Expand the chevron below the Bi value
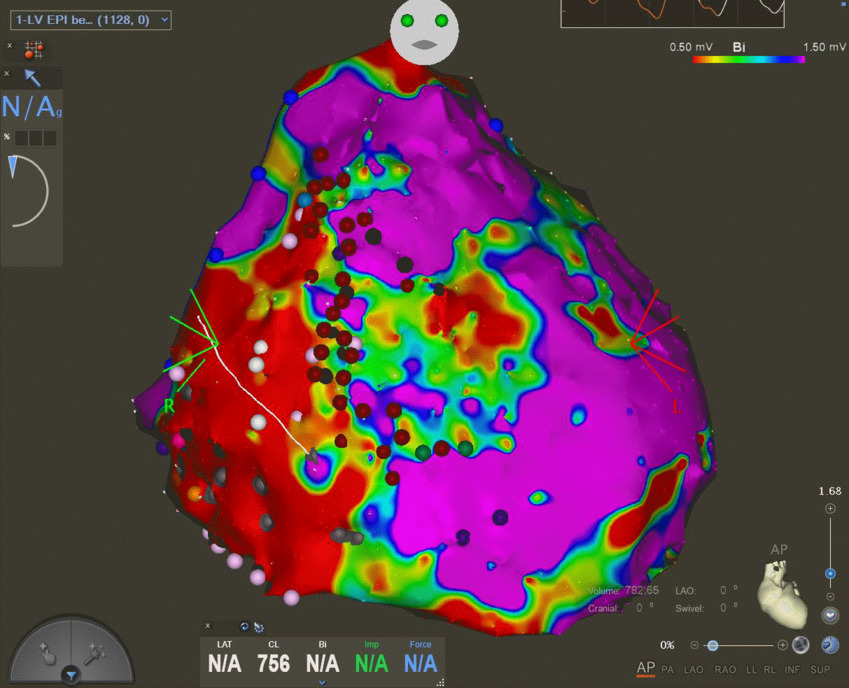This screenshot has height=688, width=849. click(x=322, y=683)
